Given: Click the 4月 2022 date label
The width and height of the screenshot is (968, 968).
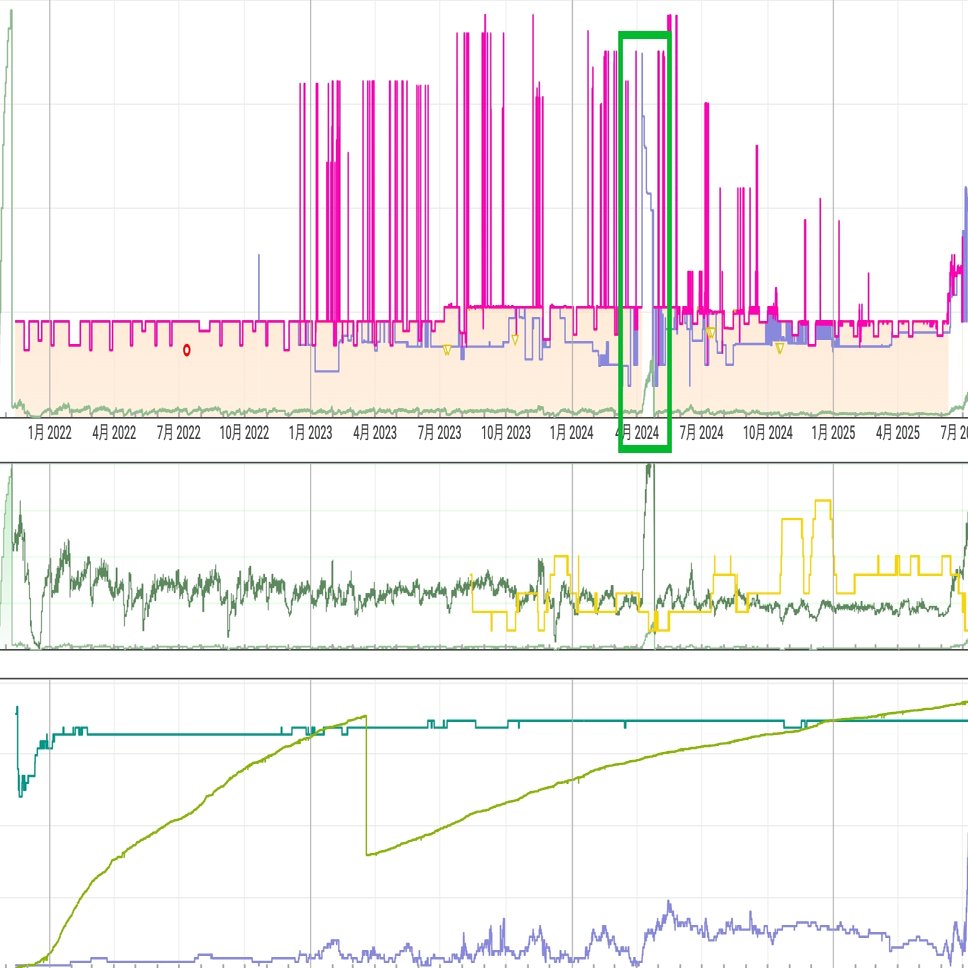Looking at the screenshot, I should pos(114,433).
